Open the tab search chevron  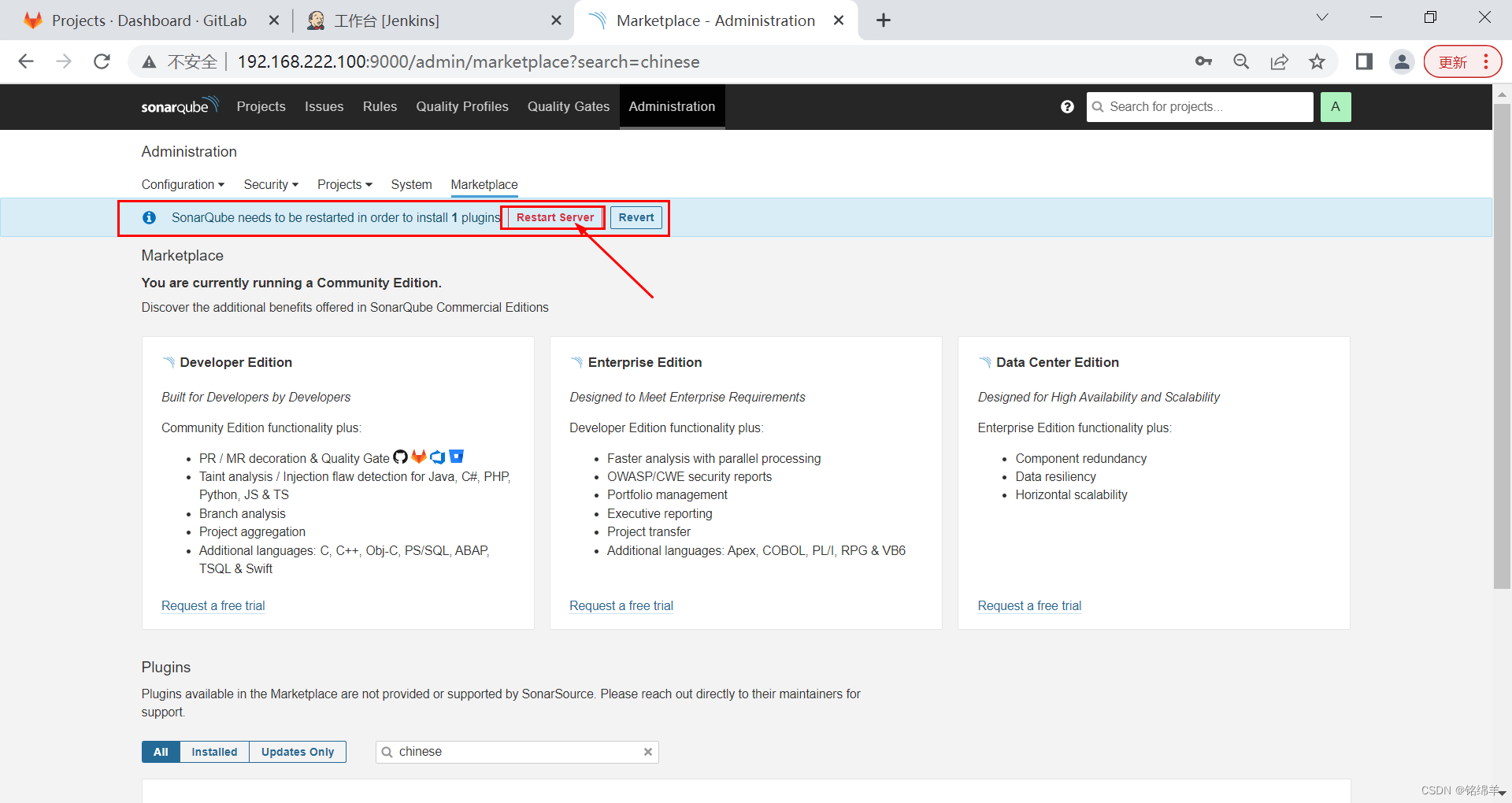1322,17
